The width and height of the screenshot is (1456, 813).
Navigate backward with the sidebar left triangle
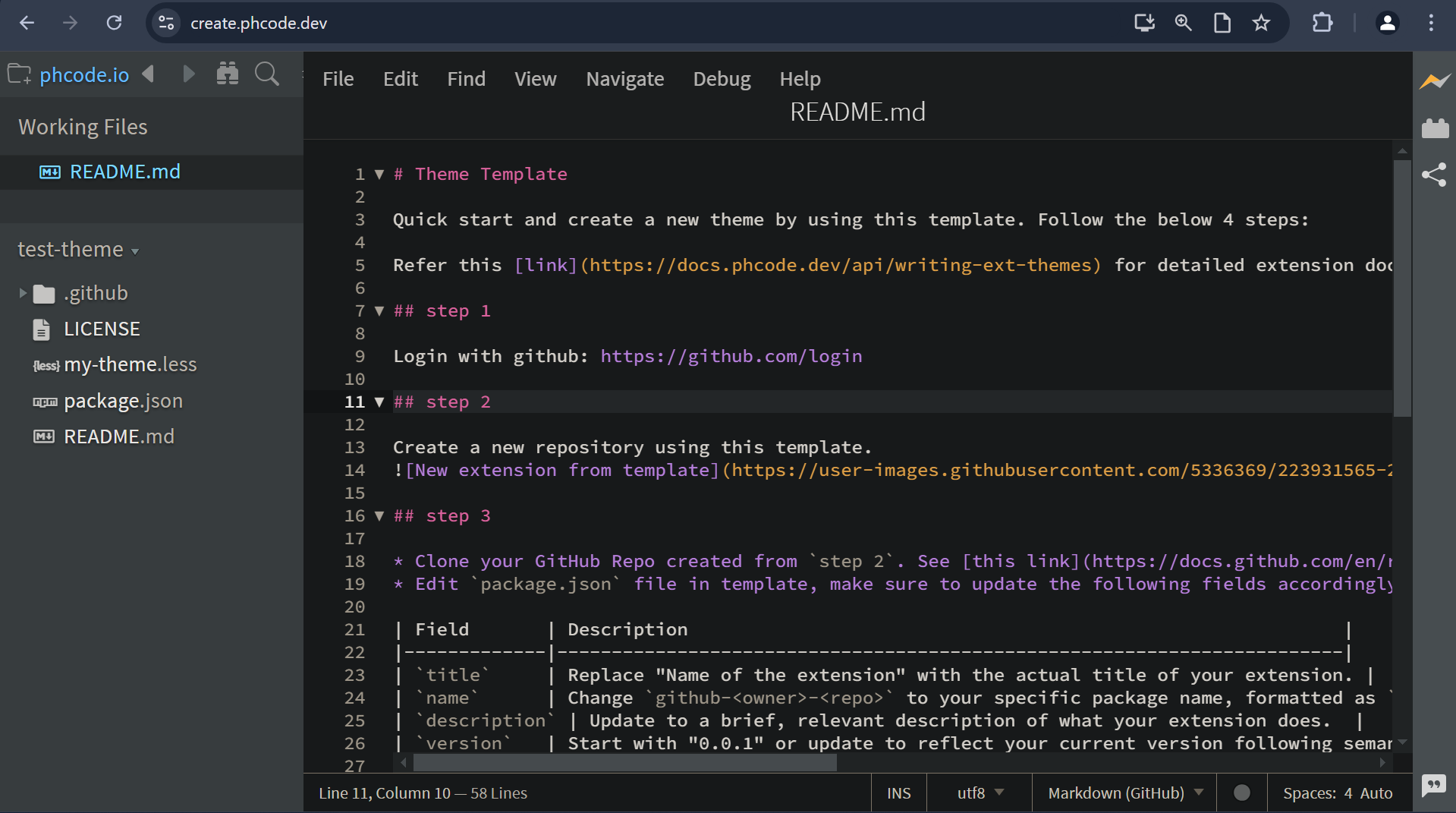click(x=148, y=74)
